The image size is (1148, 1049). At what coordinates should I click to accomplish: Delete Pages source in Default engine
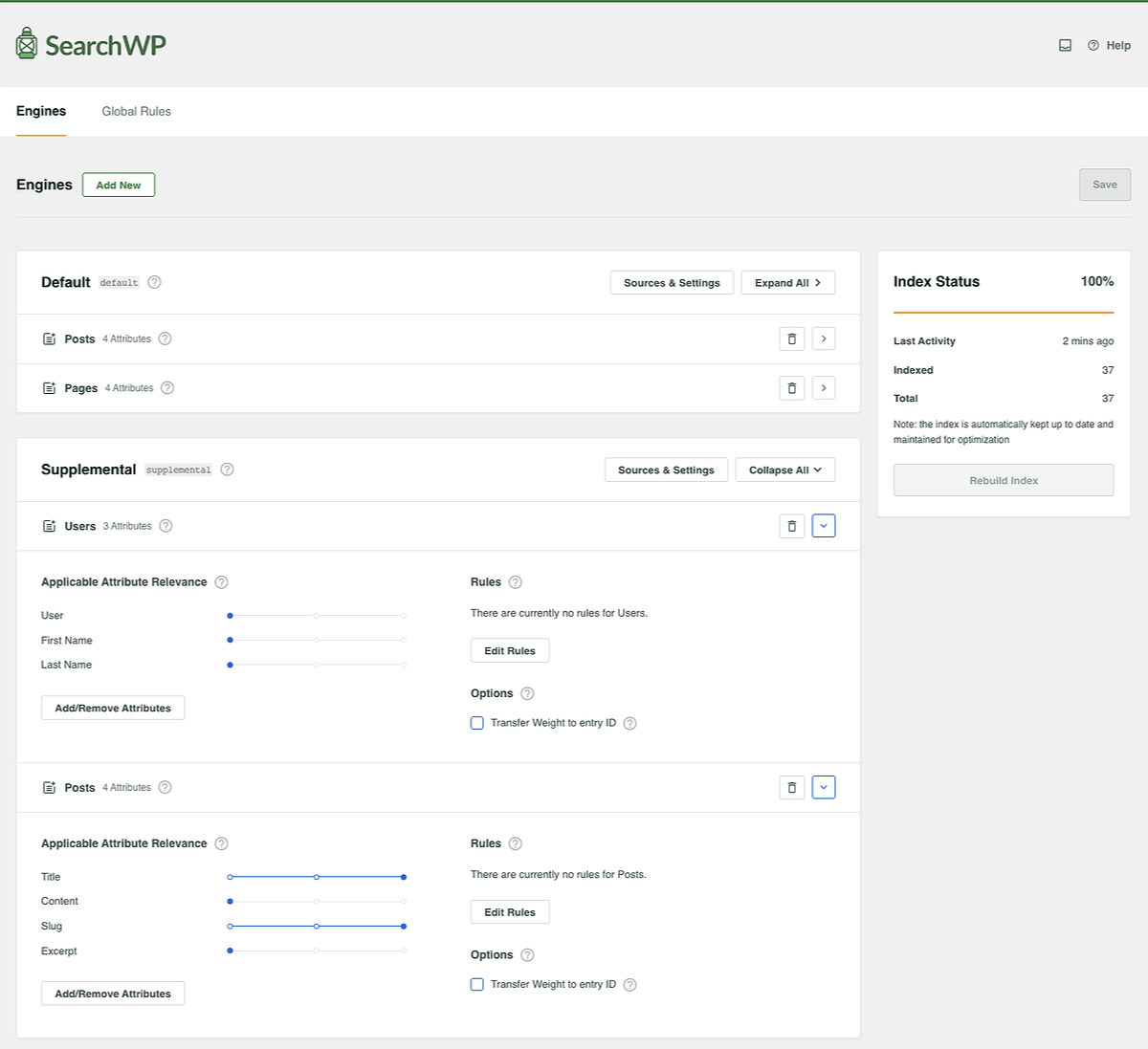[x=791, y=388]
